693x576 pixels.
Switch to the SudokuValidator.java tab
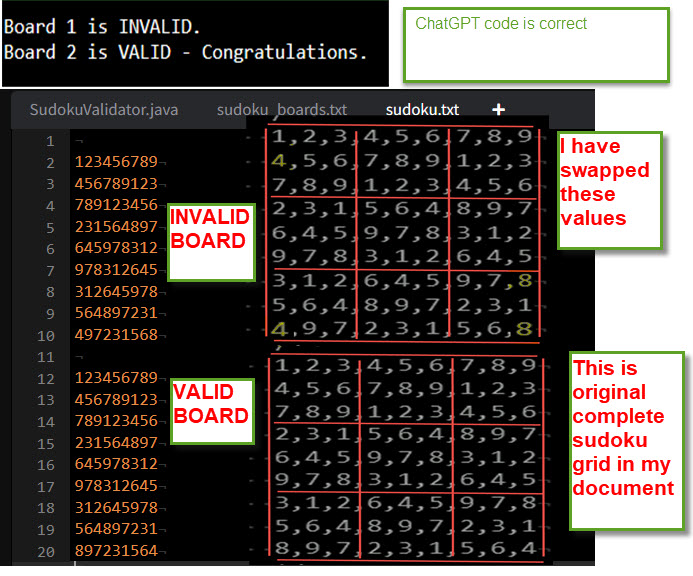tap(104, 110)
